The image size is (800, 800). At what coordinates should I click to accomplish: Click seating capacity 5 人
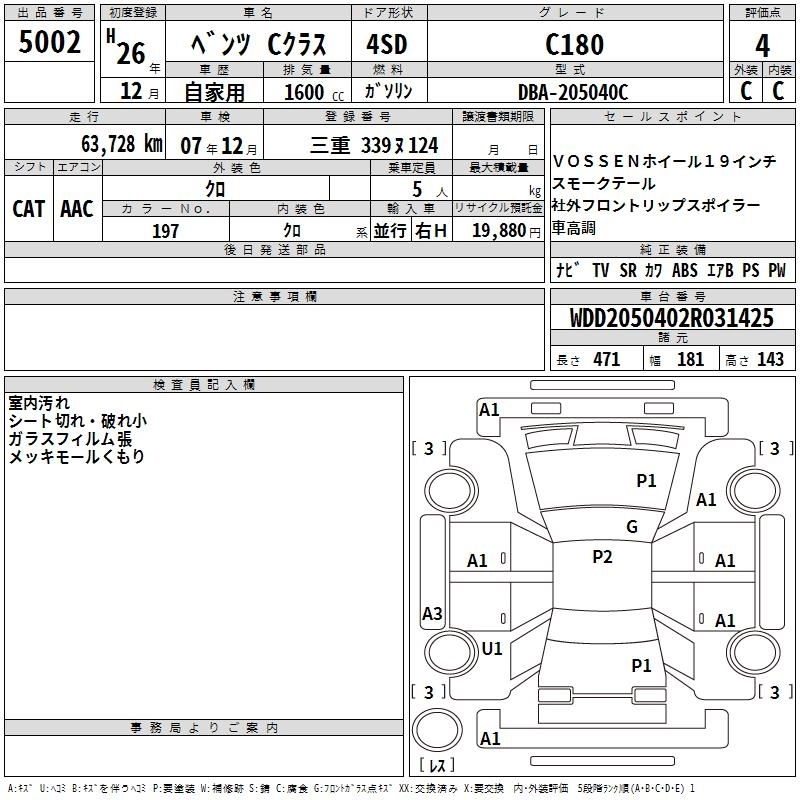click(430, 190)
